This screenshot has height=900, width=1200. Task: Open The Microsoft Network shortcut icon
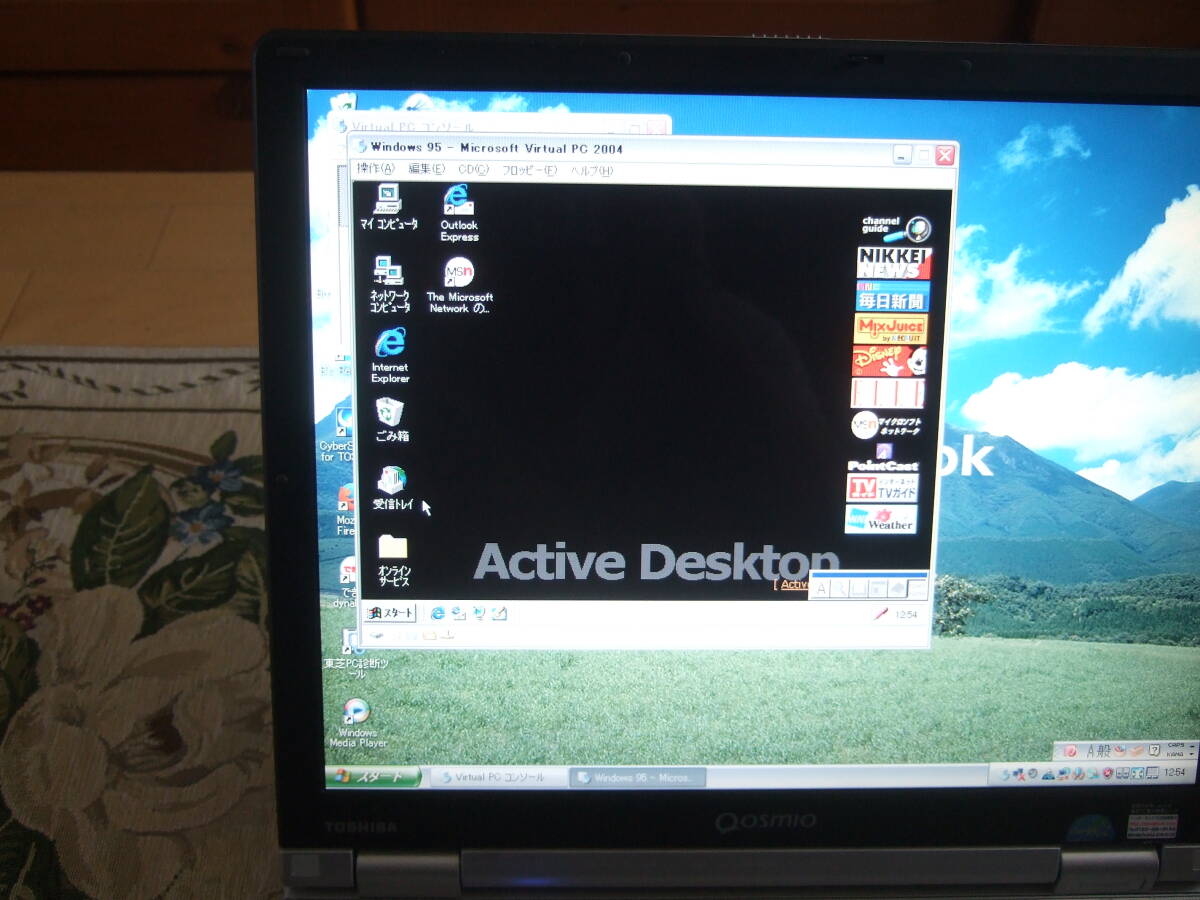(459, 286)
